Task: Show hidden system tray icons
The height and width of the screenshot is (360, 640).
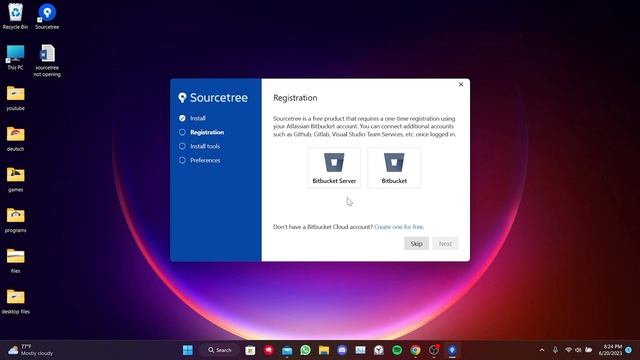Action: coord(542,350)
